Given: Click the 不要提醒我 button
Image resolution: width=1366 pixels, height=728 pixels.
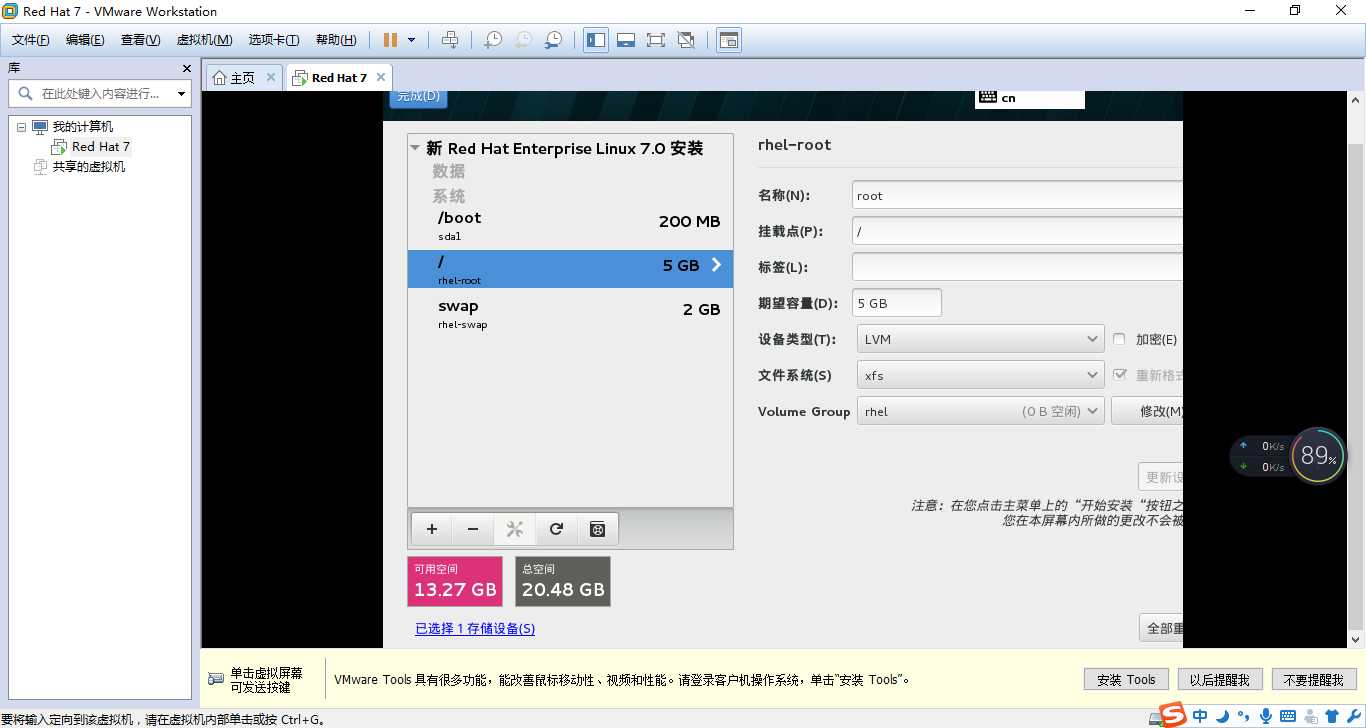Looking at the screenshot, I should 1314,680.
